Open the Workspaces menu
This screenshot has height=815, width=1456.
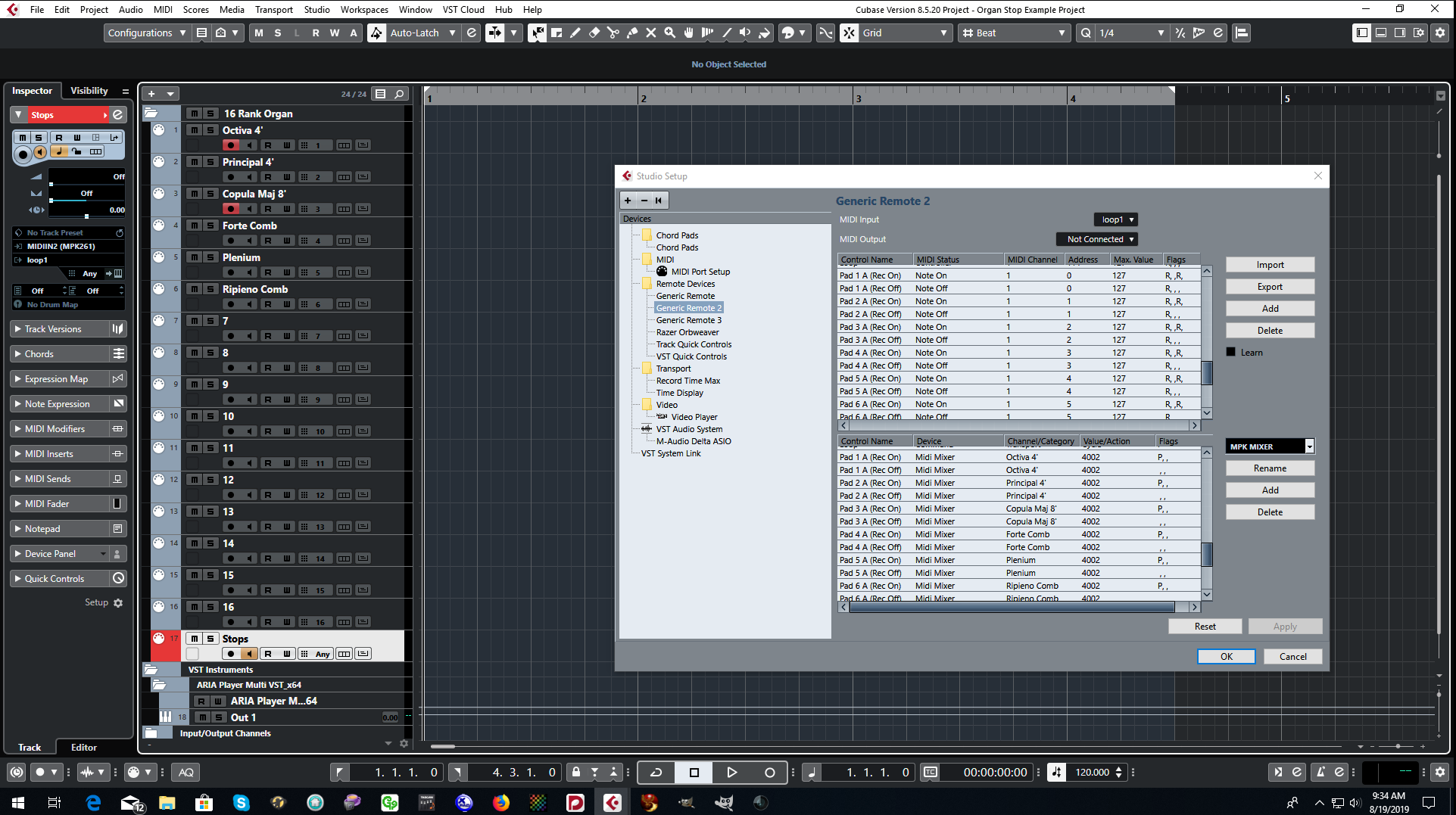pyautogui.click(x=364, y=9)
